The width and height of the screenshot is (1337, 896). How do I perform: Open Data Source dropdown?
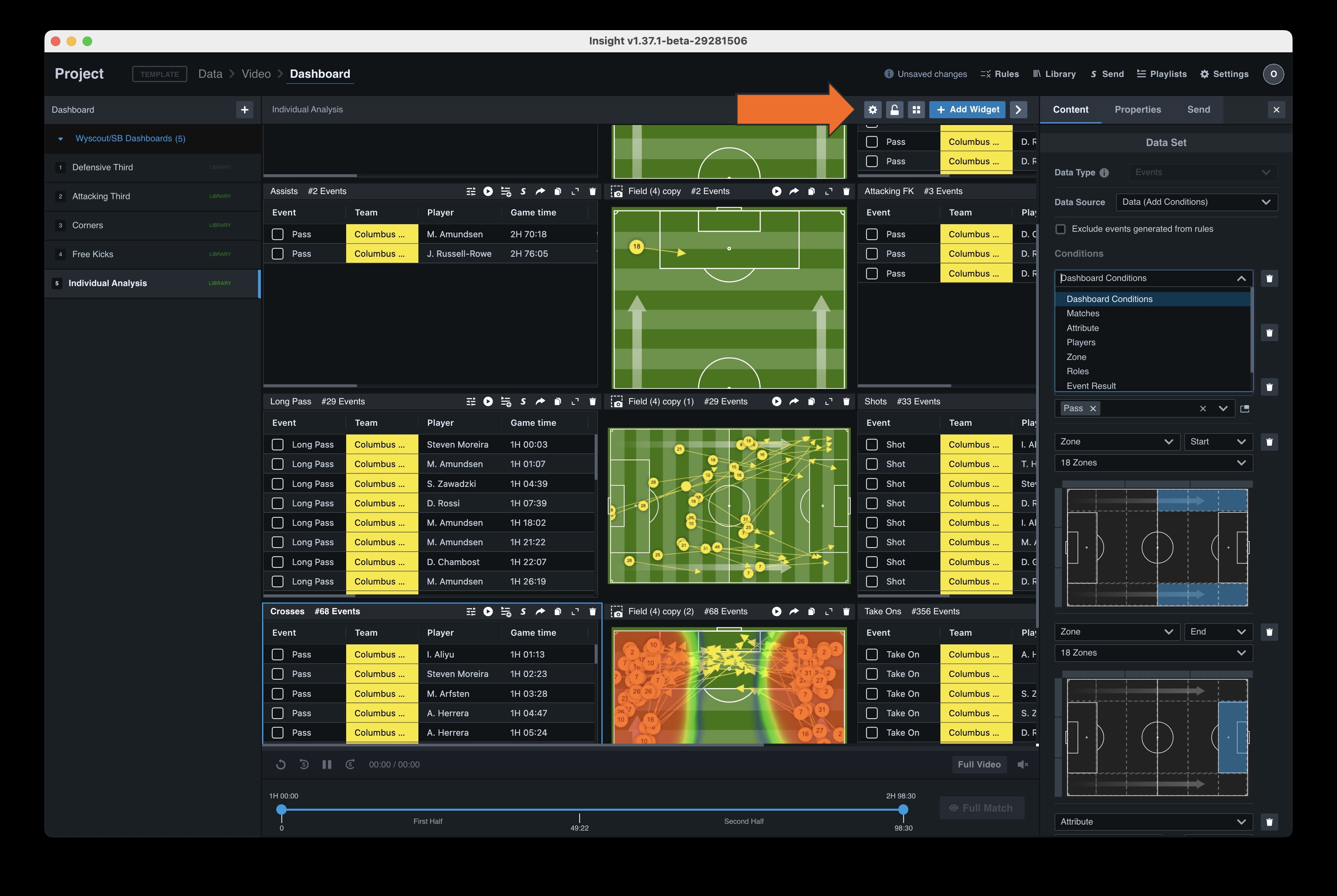(x=1196, y=202)
